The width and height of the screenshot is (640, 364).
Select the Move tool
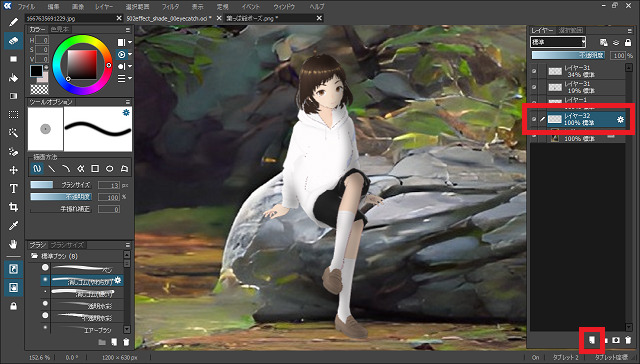tap(13, 170)
